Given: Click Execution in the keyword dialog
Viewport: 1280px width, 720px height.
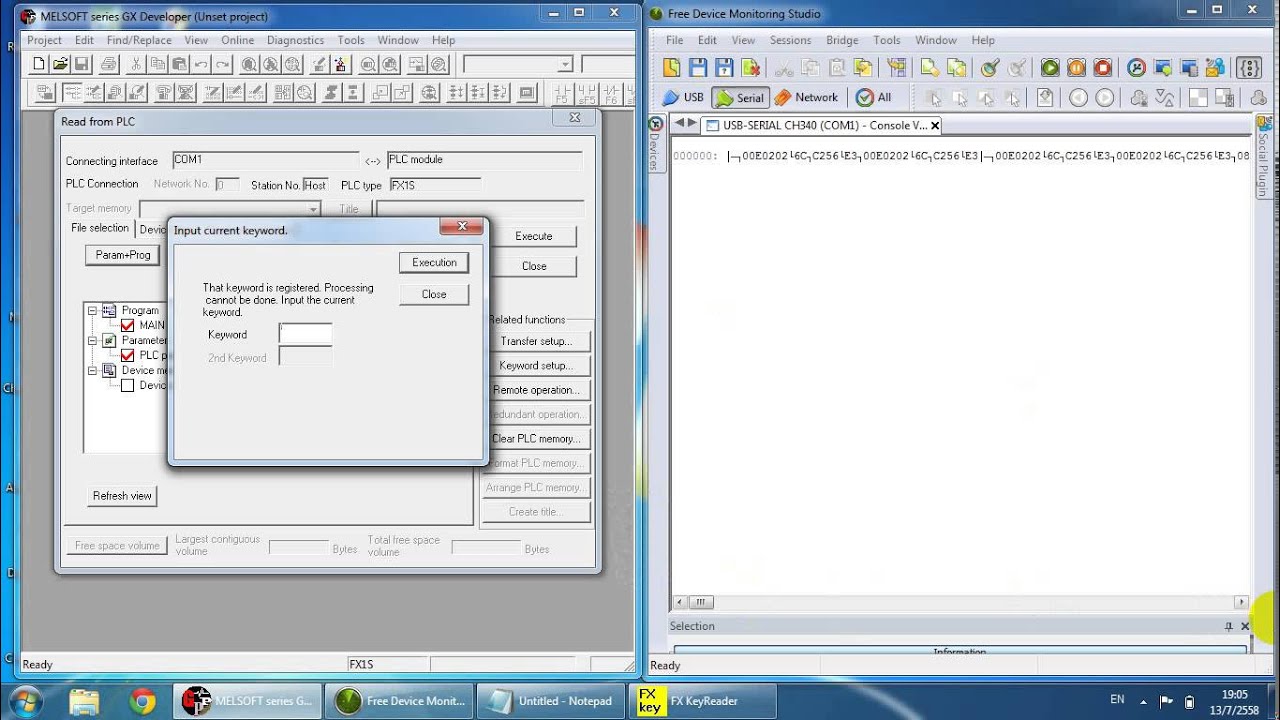Looking at the screenshot, I should point(434,262).
